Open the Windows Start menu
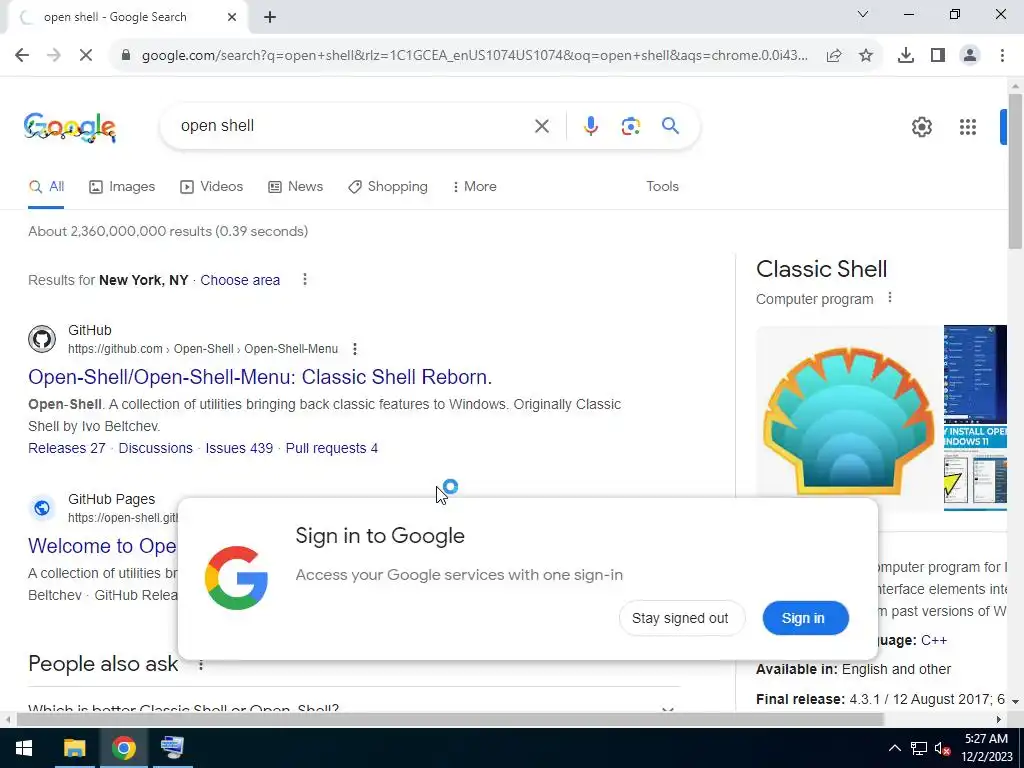 click(x=24, y=748)
